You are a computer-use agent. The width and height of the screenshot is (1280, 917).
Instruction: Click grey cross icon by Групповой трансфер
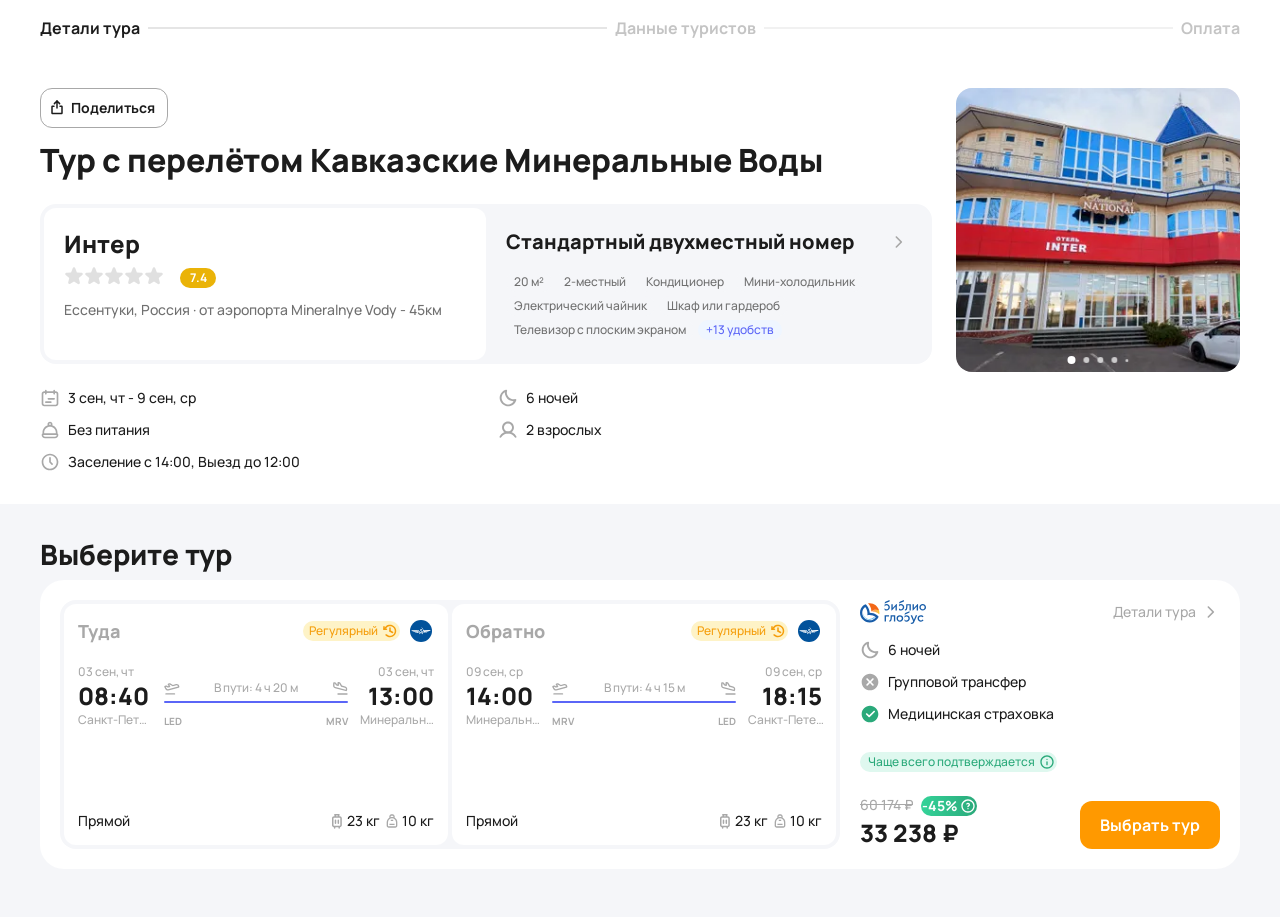pyautogui.click(x=870, y=682)
